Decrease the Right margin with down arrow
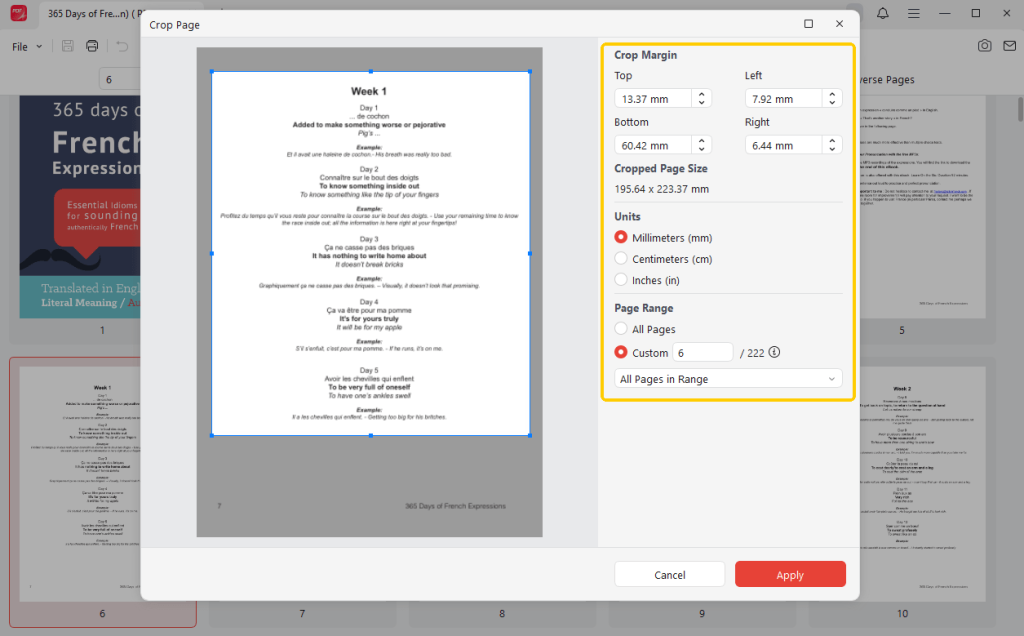Screen dimensions: 1024x636 click(832, 149)
